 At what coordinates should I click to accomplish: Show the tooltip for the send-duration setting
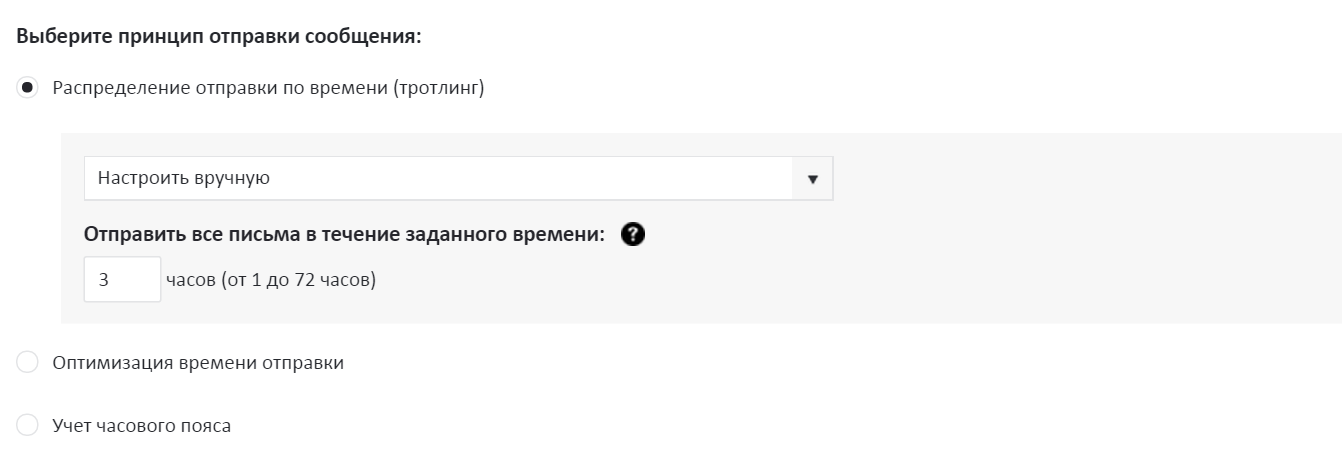(x=632, y=235)
